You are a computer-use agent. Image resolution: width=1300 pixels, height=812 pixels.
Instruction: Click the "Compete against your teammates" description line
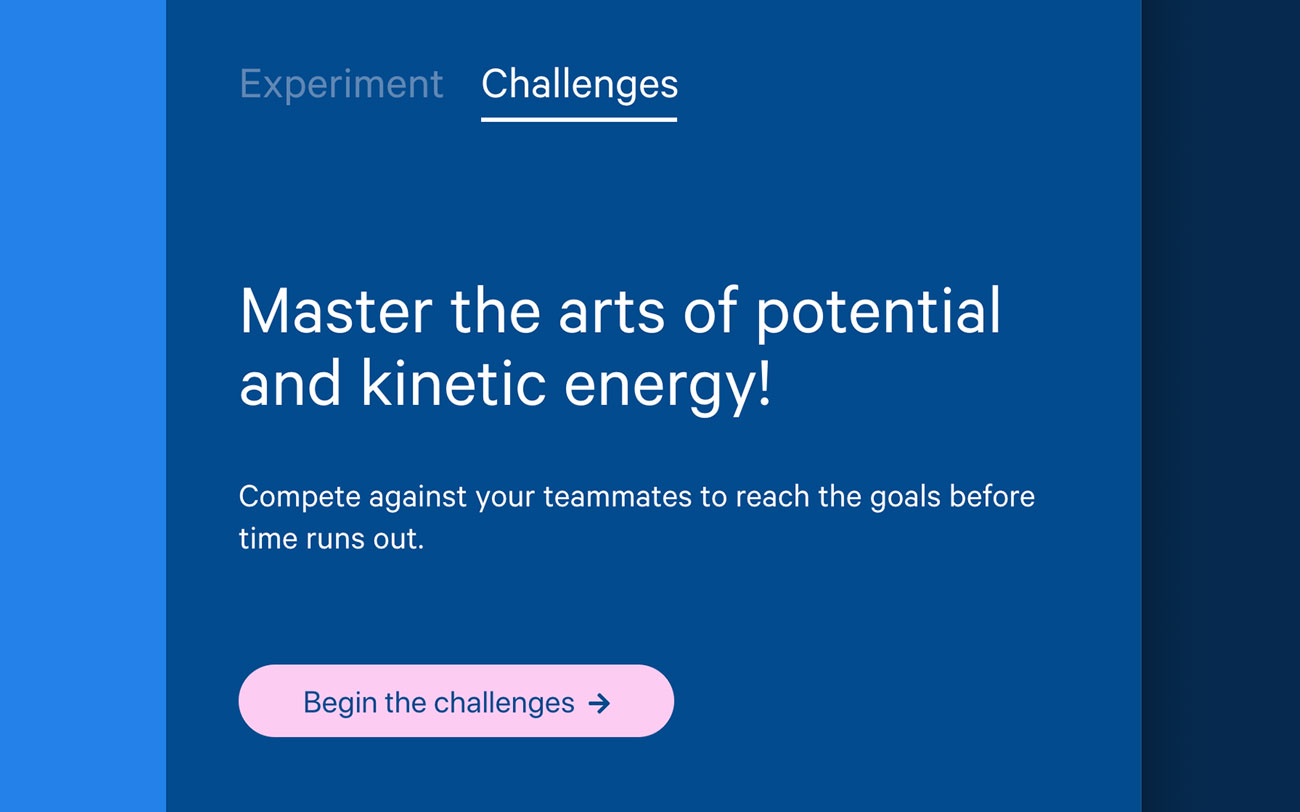coord(637,497)
